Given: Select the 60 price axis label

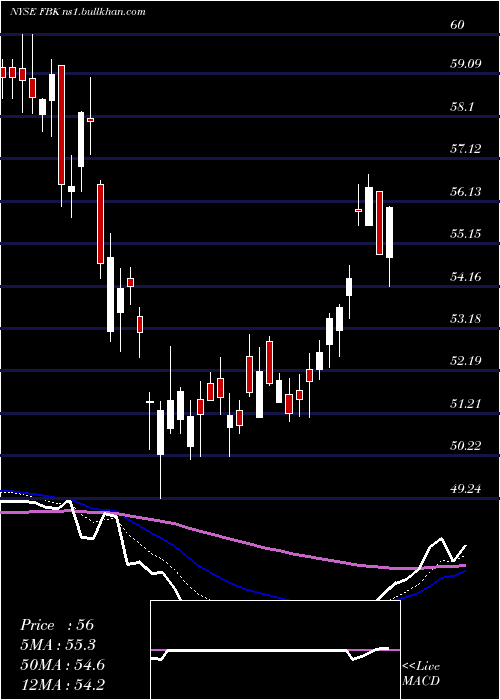Looking at the screenshot, I should (457, 25).
